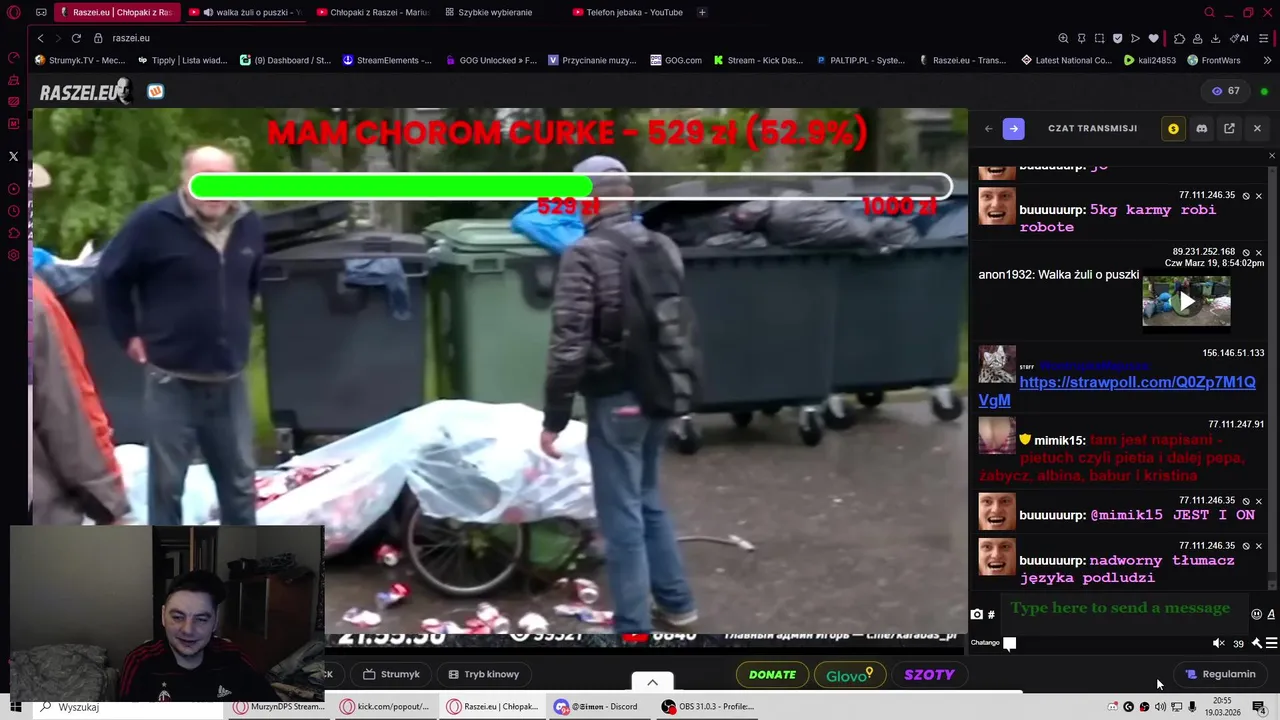Viewport: 1280px width, 720px height.
Task: Open the browser extensions cube icon
Action: click(1179, 38)
